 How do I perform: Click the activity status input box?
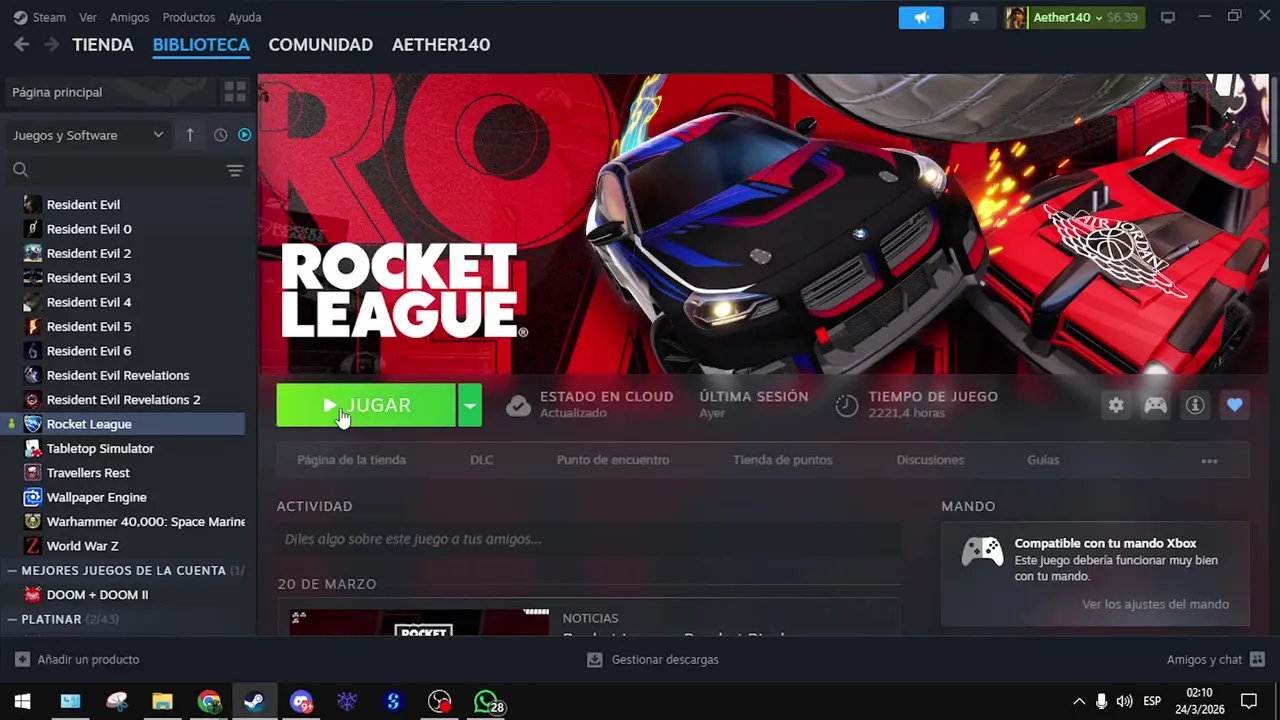[x=588, y=539]
